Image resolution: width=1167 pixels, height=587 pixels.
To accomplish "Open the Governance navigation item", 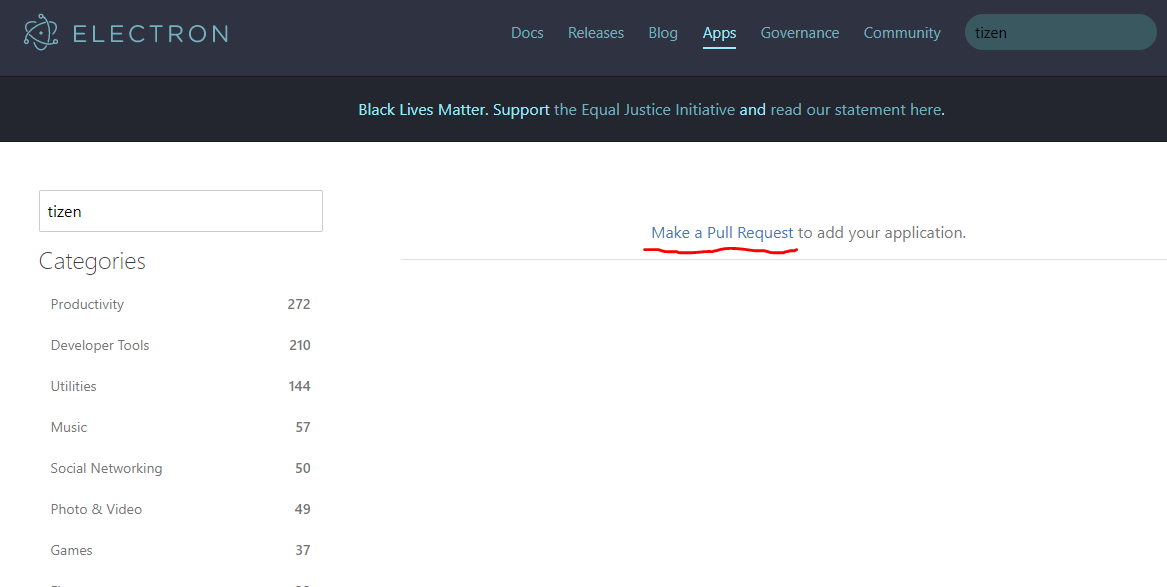I will click(x=799, y=33).
